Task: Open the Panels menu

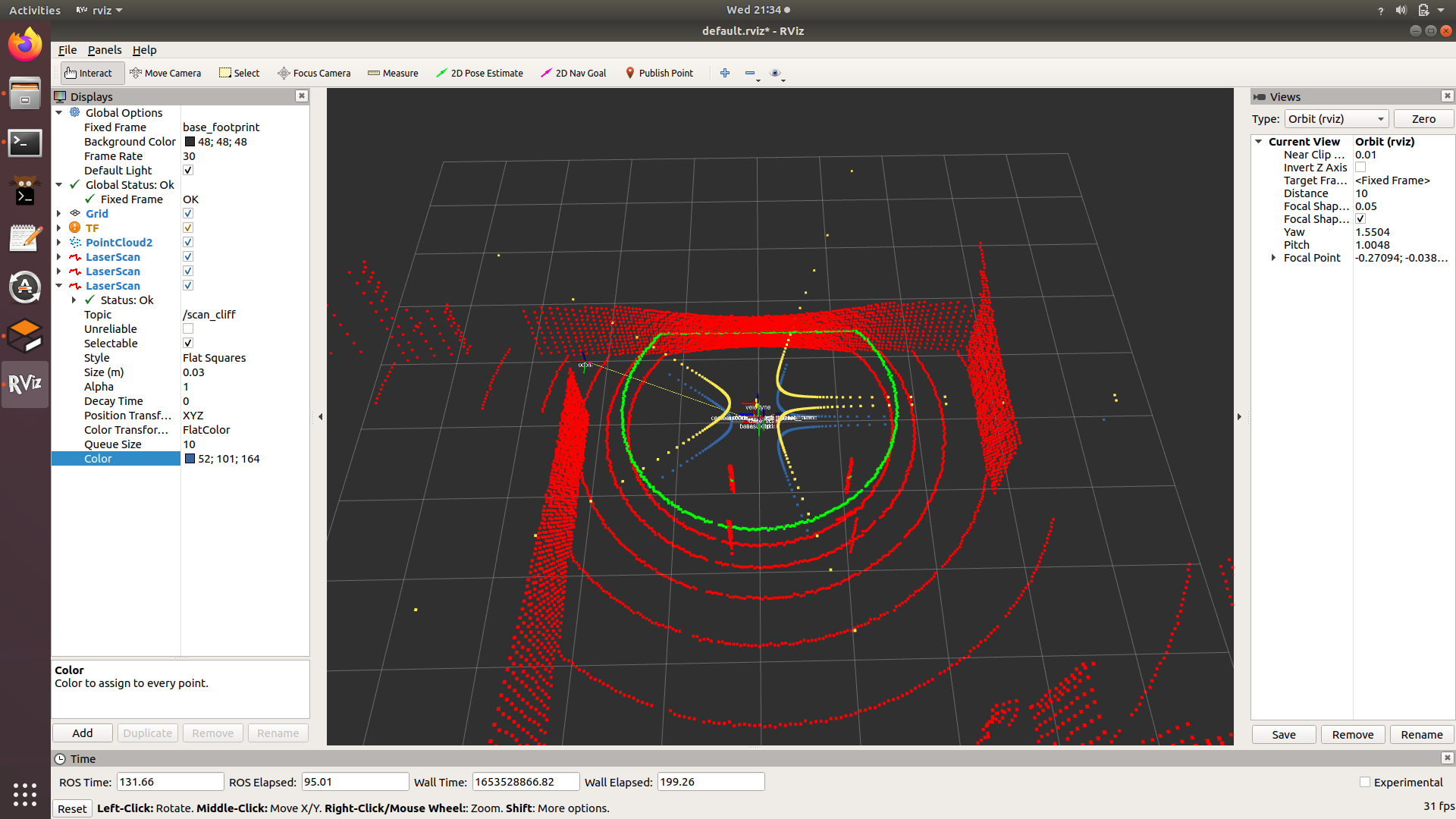Action: (105, 50)
